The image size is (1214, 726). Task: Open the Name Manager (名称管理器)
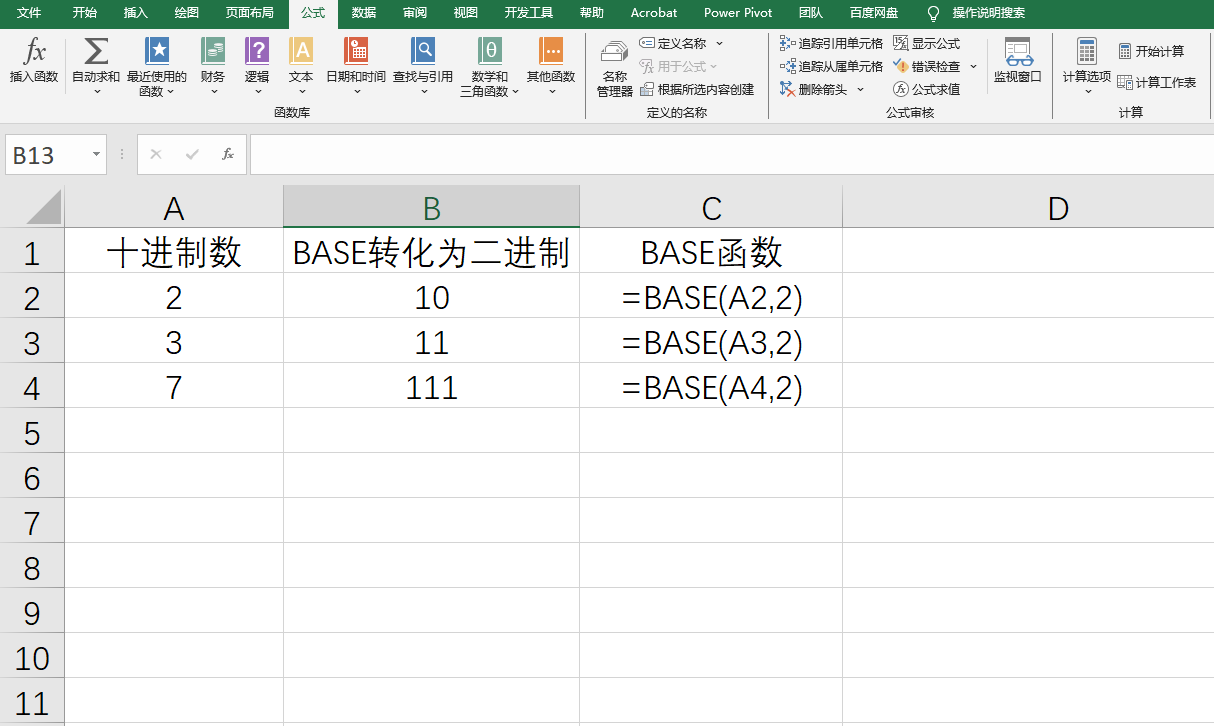[615, 67]
